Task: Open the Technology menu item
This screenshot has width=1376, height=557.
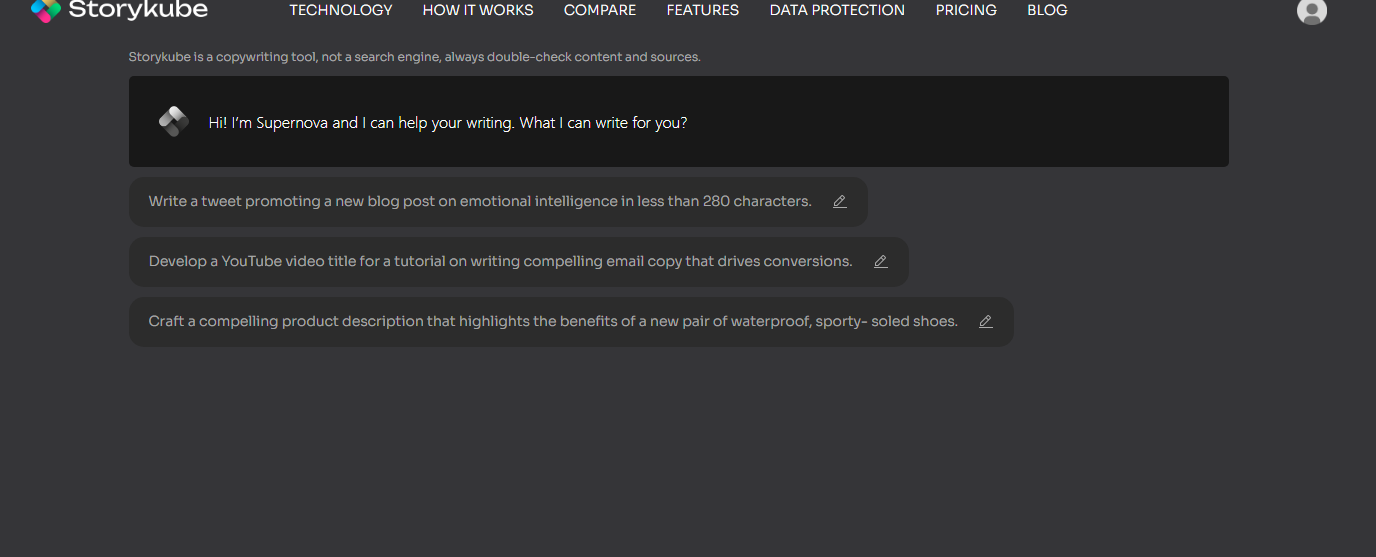Action: coord(341,10)
